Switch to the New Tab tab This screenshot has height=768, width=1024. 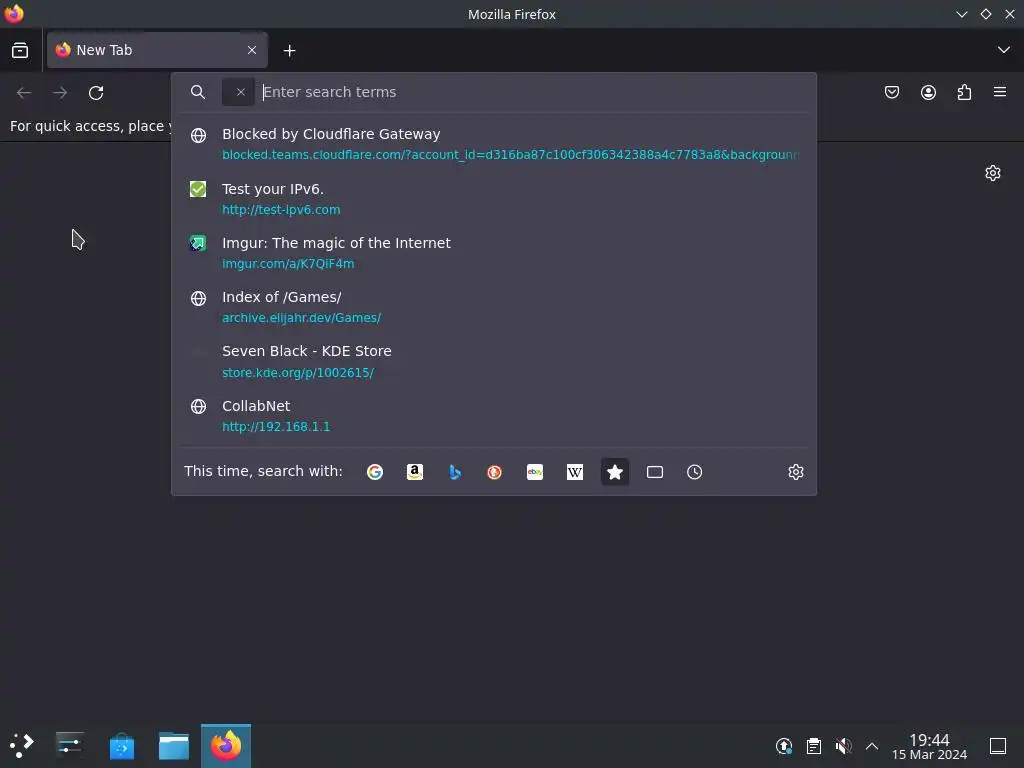click(x=157, y=50)
